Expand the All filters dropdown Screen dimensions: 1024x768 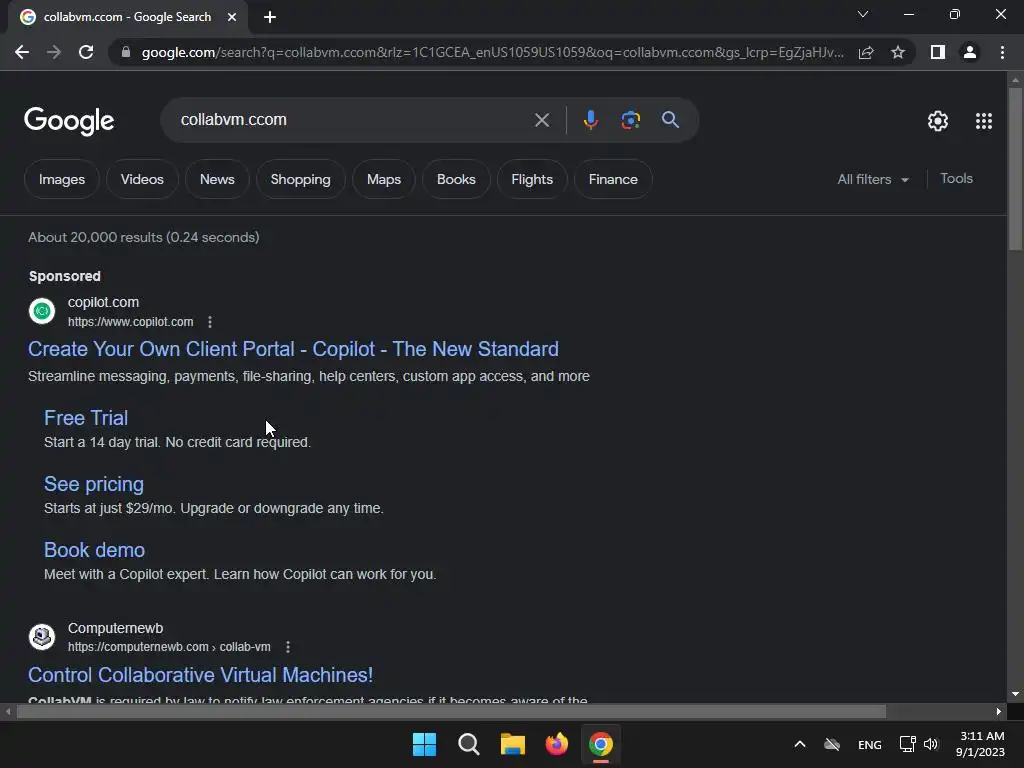(873, 179)
